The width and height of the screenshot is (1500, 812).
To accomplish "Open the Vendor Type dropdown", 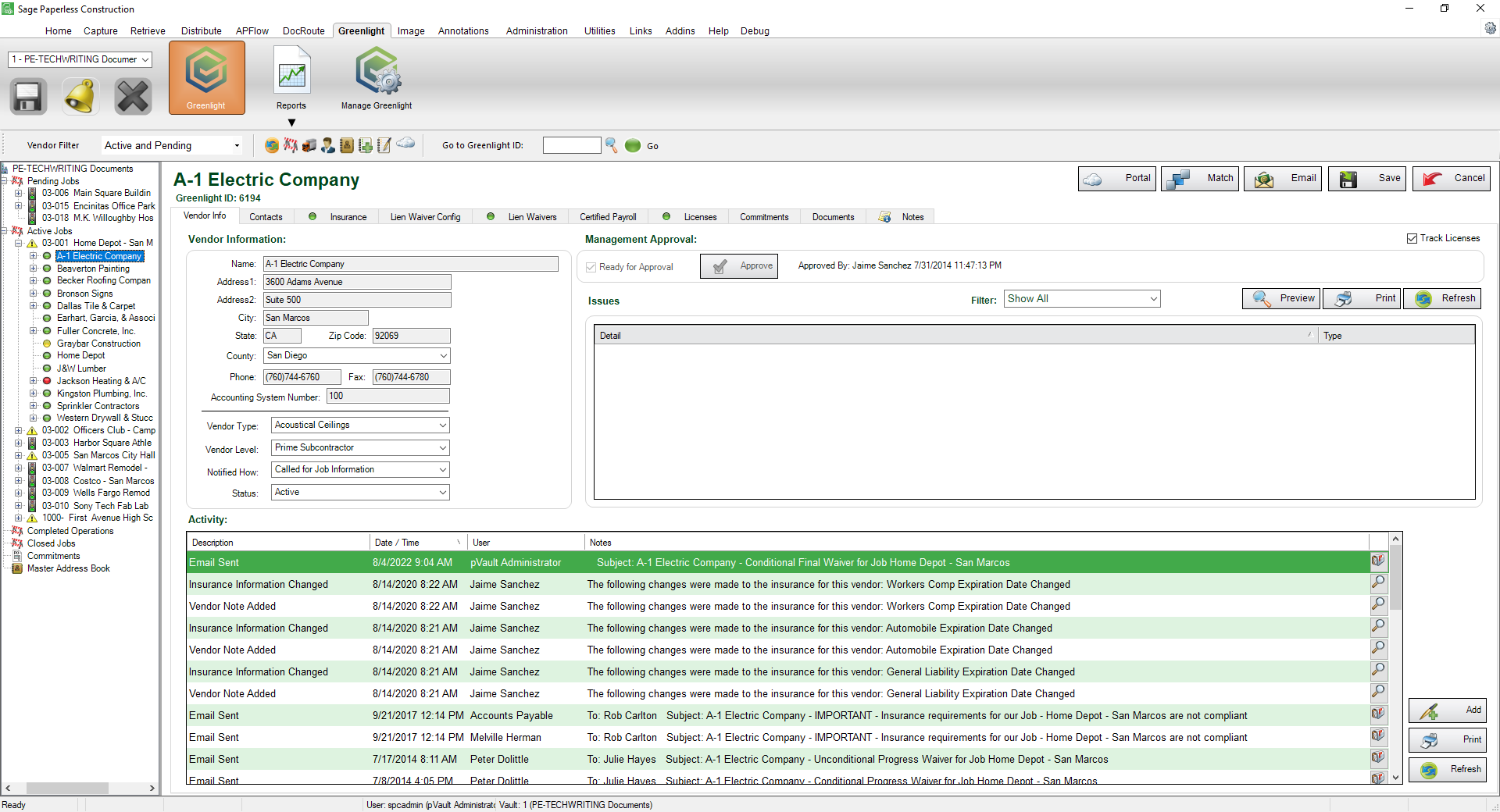I will coord(360,426).
